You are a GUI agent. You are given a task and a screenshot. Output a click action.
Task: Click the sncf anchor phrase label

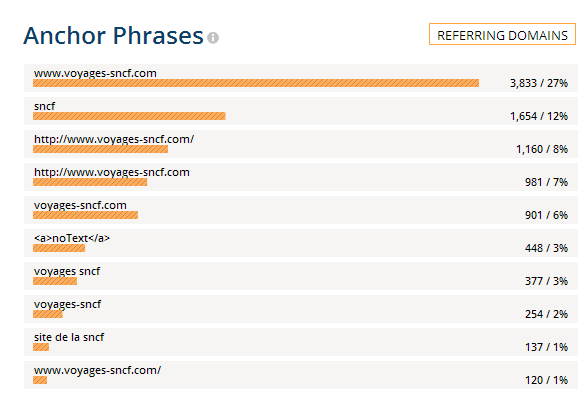pos(44,106)
